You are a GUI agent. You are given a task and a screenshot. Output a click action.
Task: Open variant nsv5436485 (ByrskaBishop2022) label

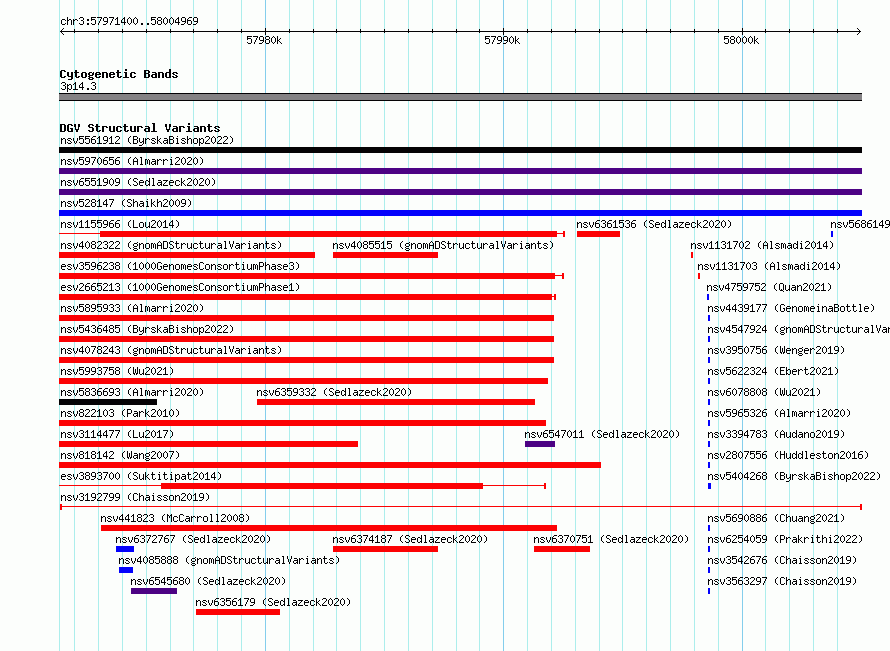pyautogui.click(x=147, y=329)
